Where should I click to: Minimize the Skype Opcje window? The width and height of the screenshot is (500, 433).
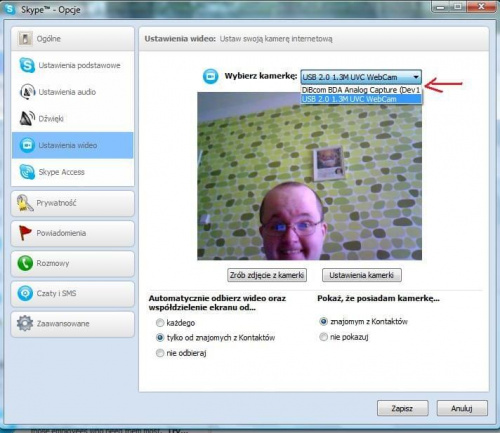pyautogui.click(x=441, y=7)
